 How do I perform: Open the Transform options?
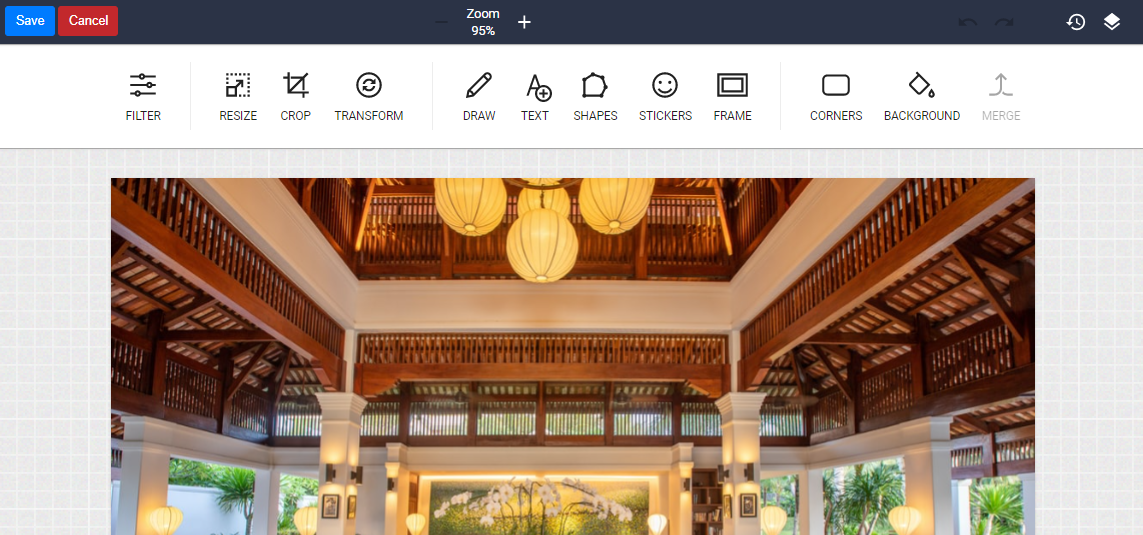[x=369, y=97]
